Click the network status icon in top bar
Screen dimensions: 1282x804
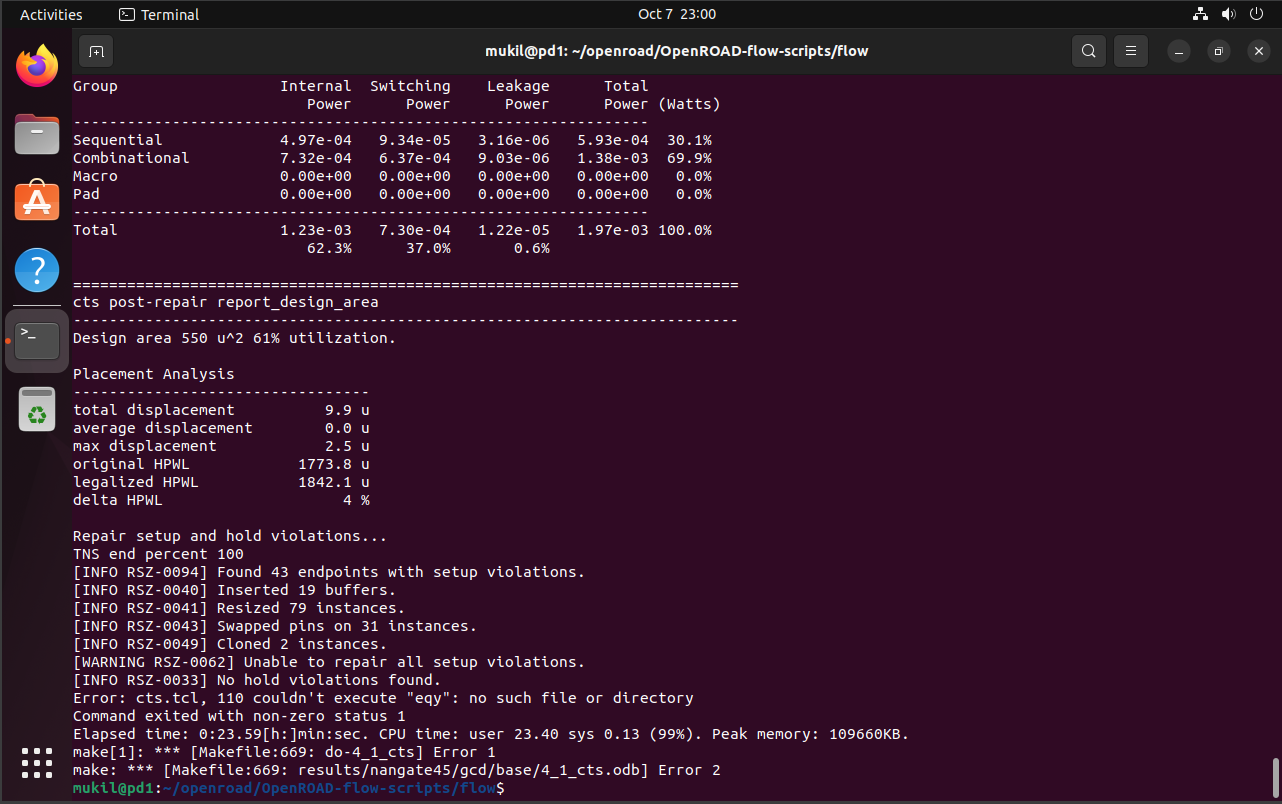pyautogui.click(x=1199, y=14)
